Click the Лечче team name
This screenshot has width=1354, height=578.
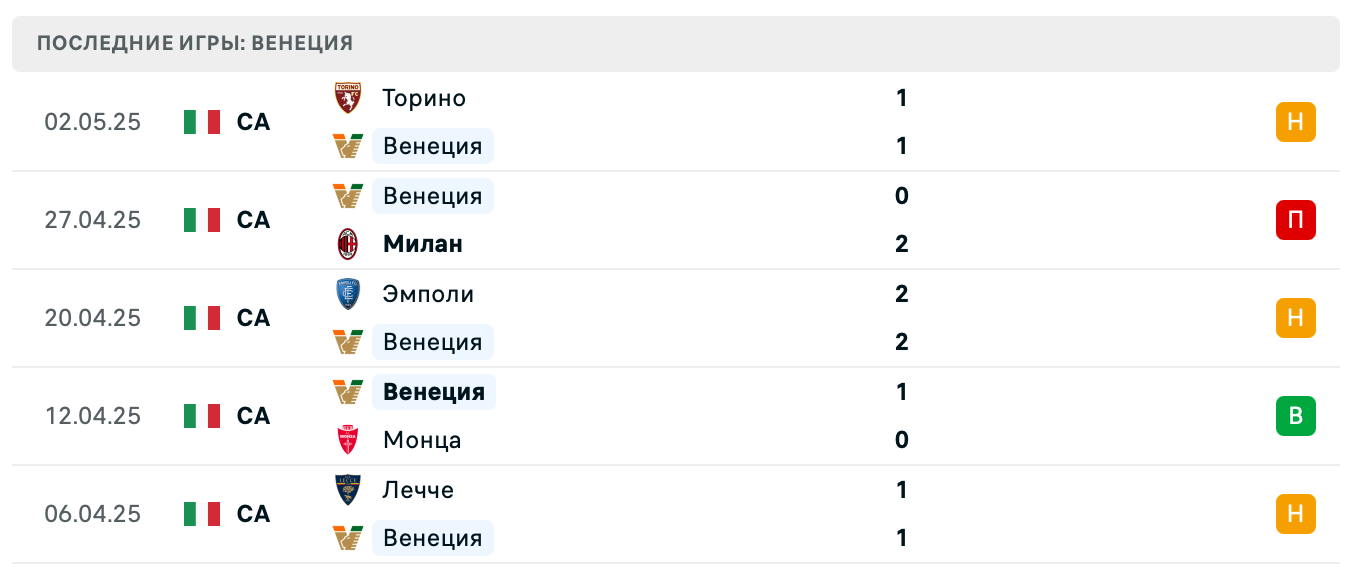pyautogui.click(x=418, y=490)
